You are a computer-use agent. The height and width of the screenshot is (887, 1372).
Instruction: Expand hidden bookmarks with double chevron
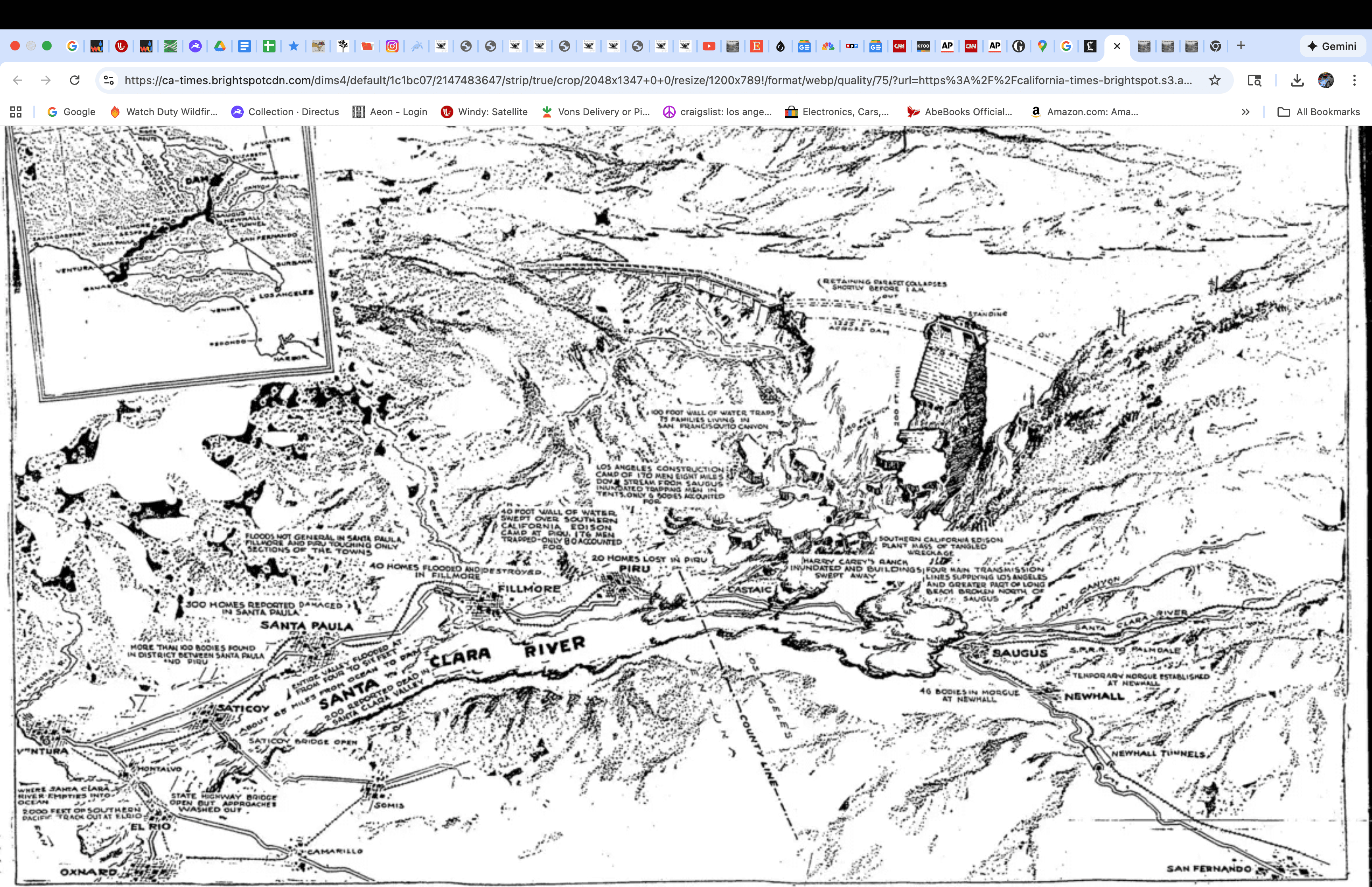1245,112
